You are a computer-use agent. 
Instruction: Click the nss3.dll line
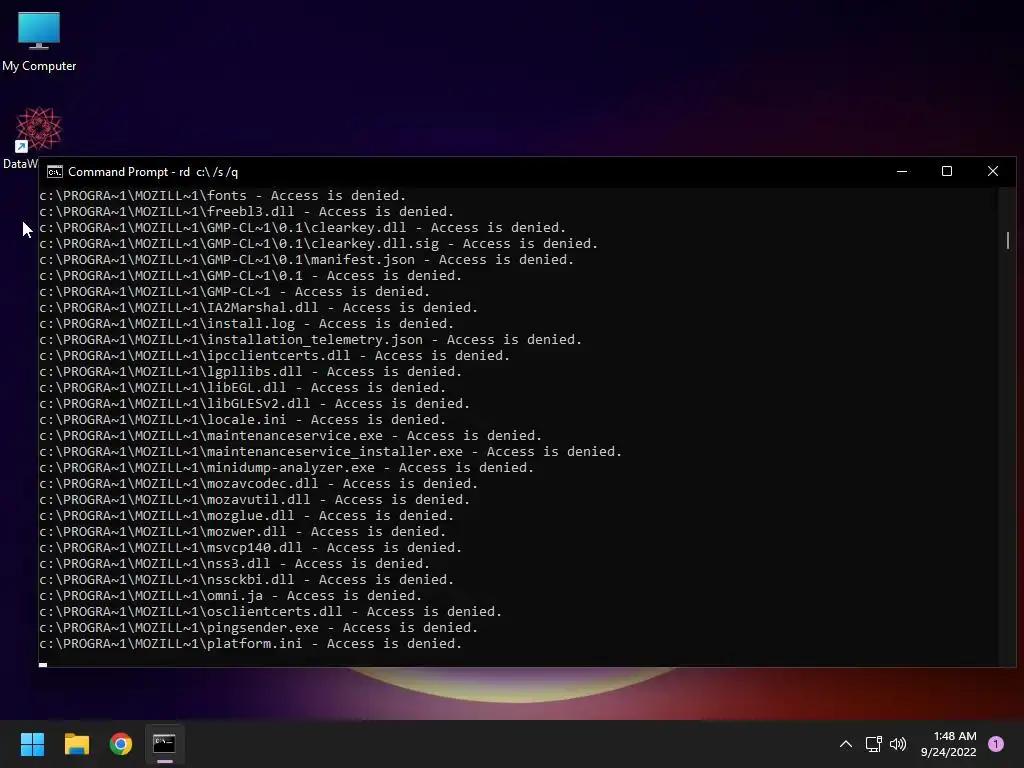(234, 564)
